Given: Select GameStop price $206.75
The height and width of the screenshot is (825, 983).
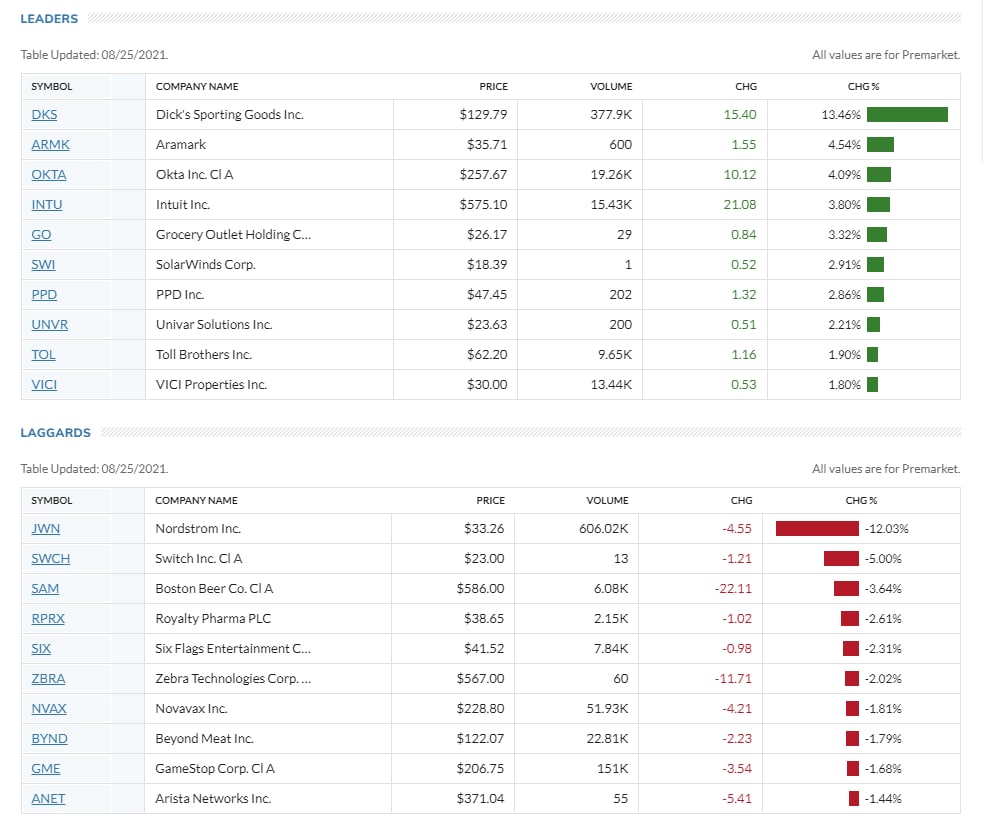Looking at the screenshot, I should [x=480, y=769].
